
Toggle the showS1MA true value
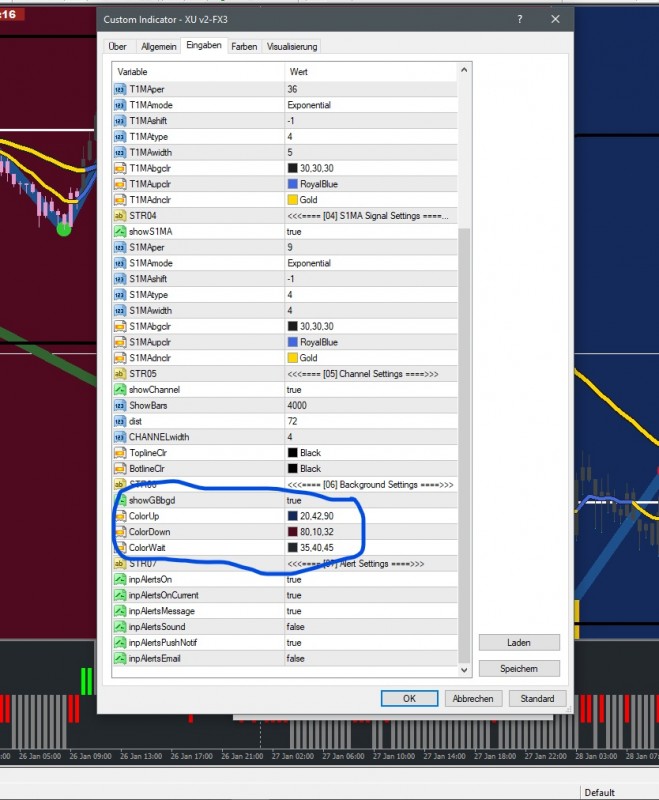[x=294, y=232]
